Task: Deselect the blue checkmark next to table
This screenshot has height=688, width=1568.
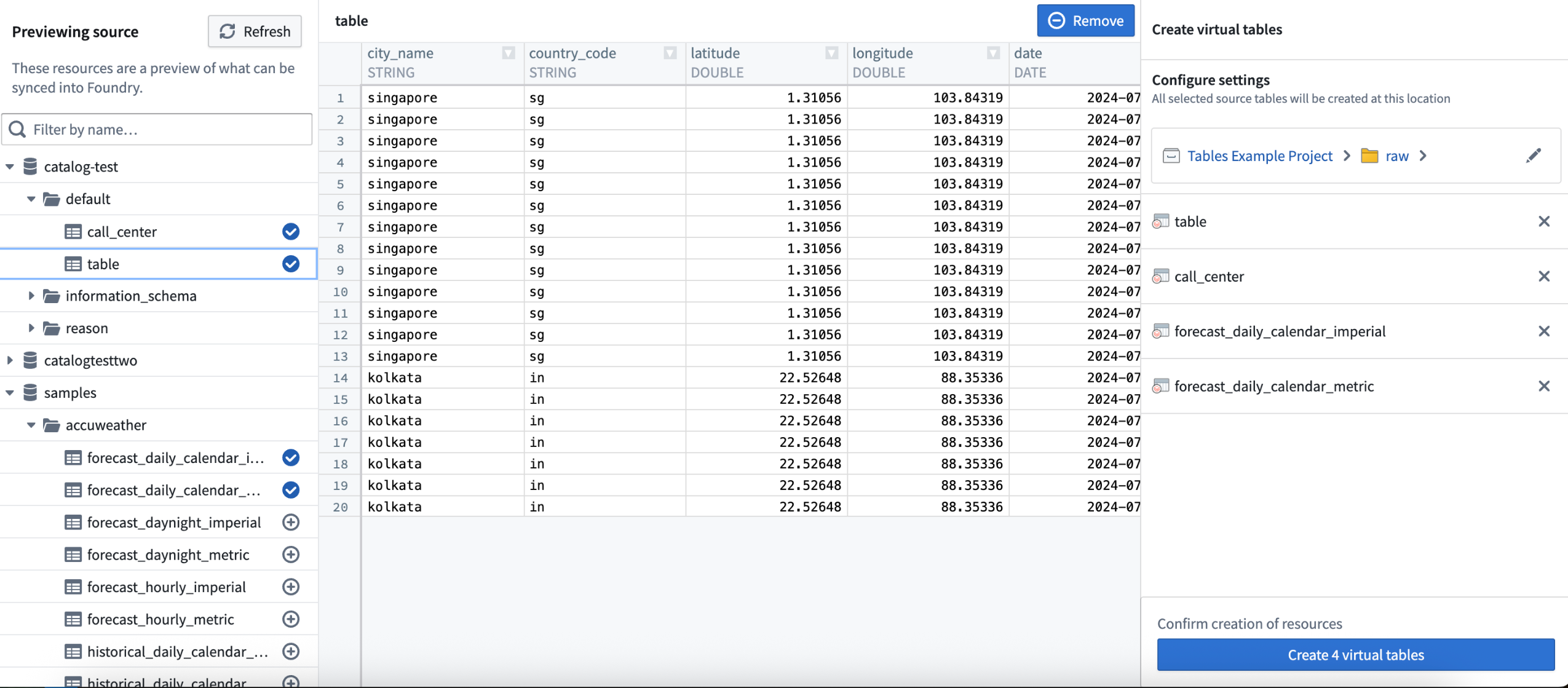Action: click(290, 263)
